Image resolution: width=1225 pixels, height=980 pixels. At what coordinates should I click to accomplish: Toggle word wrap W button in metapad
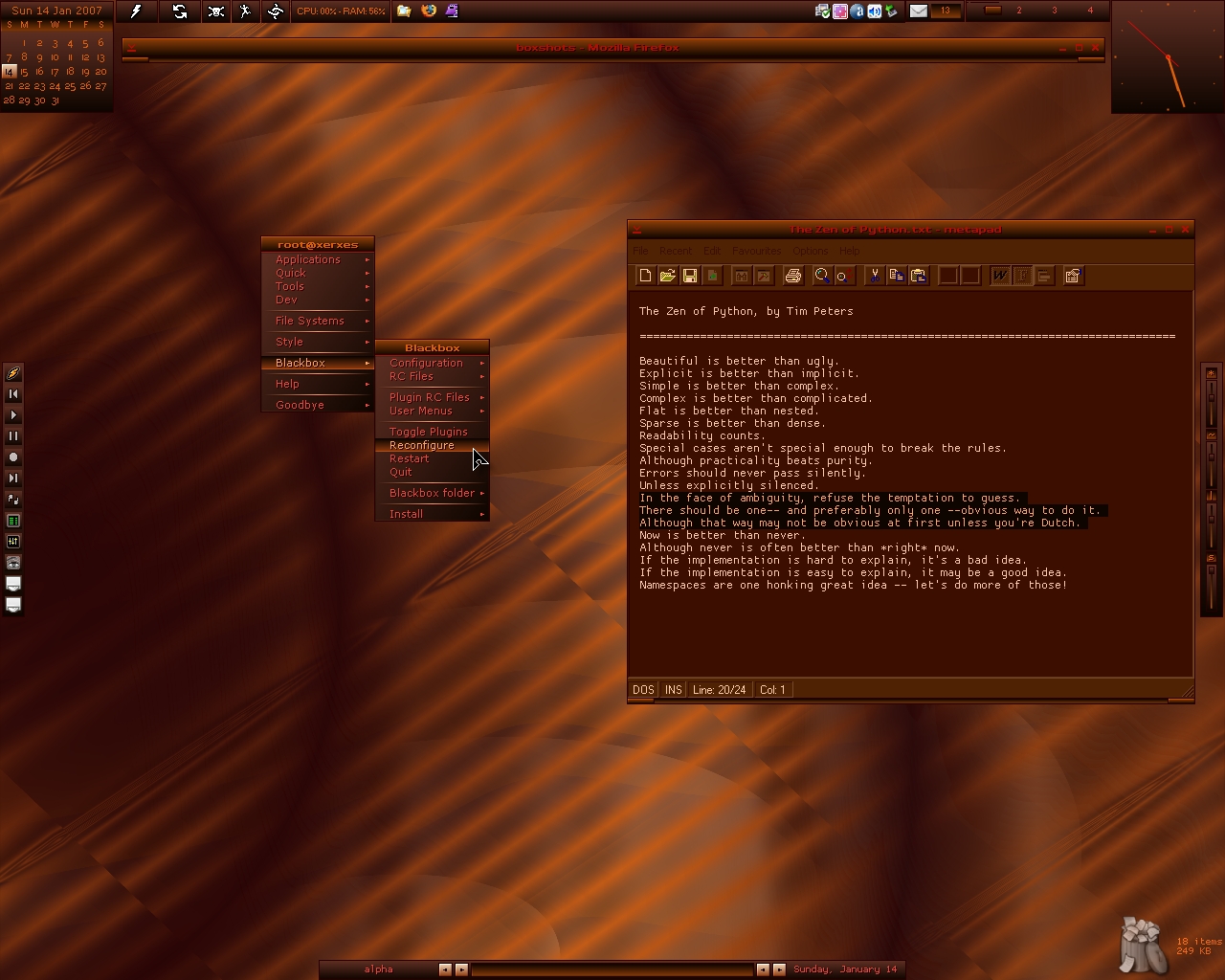[999, 276]
